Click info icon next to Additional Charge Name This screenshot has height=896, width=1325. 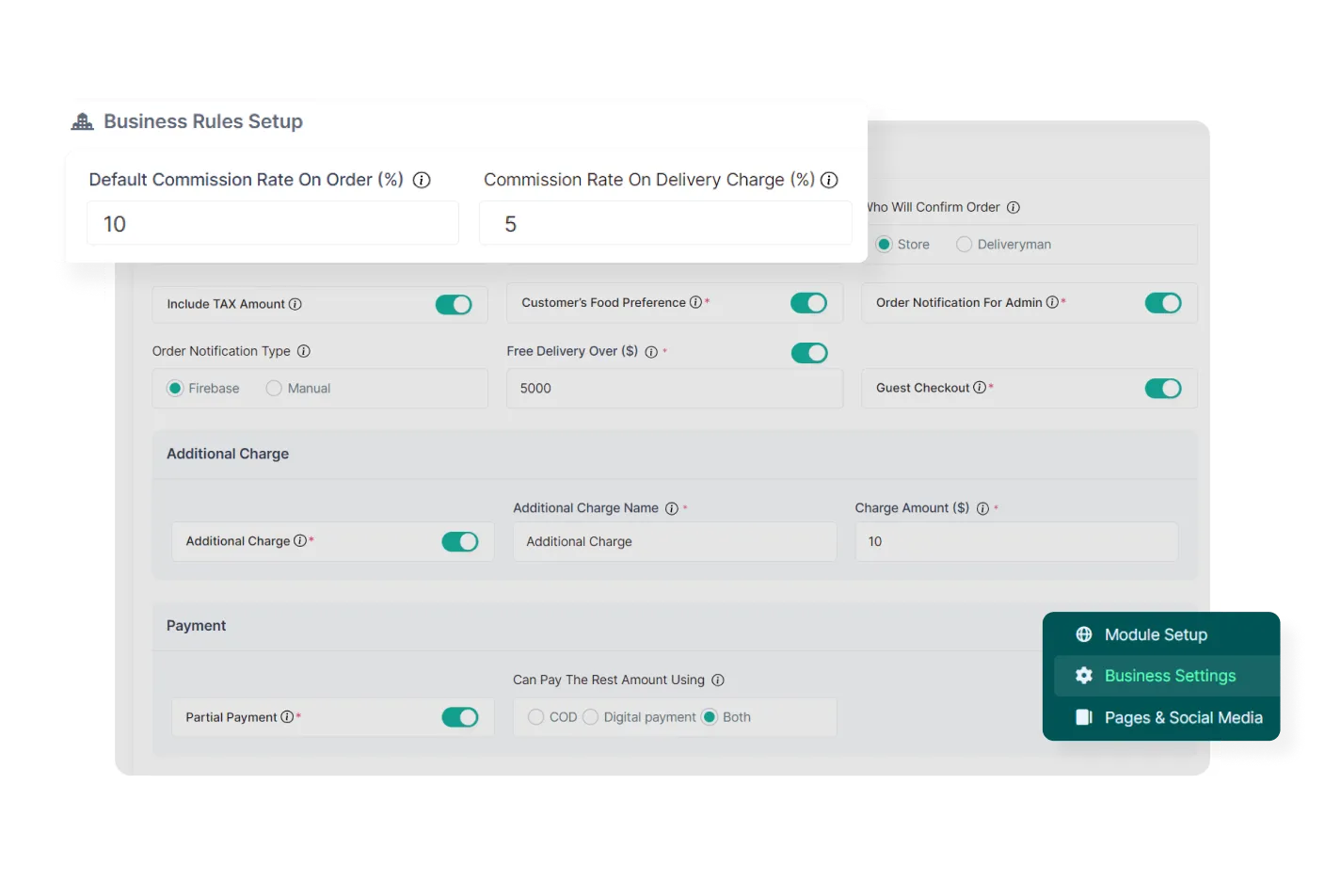672,508
